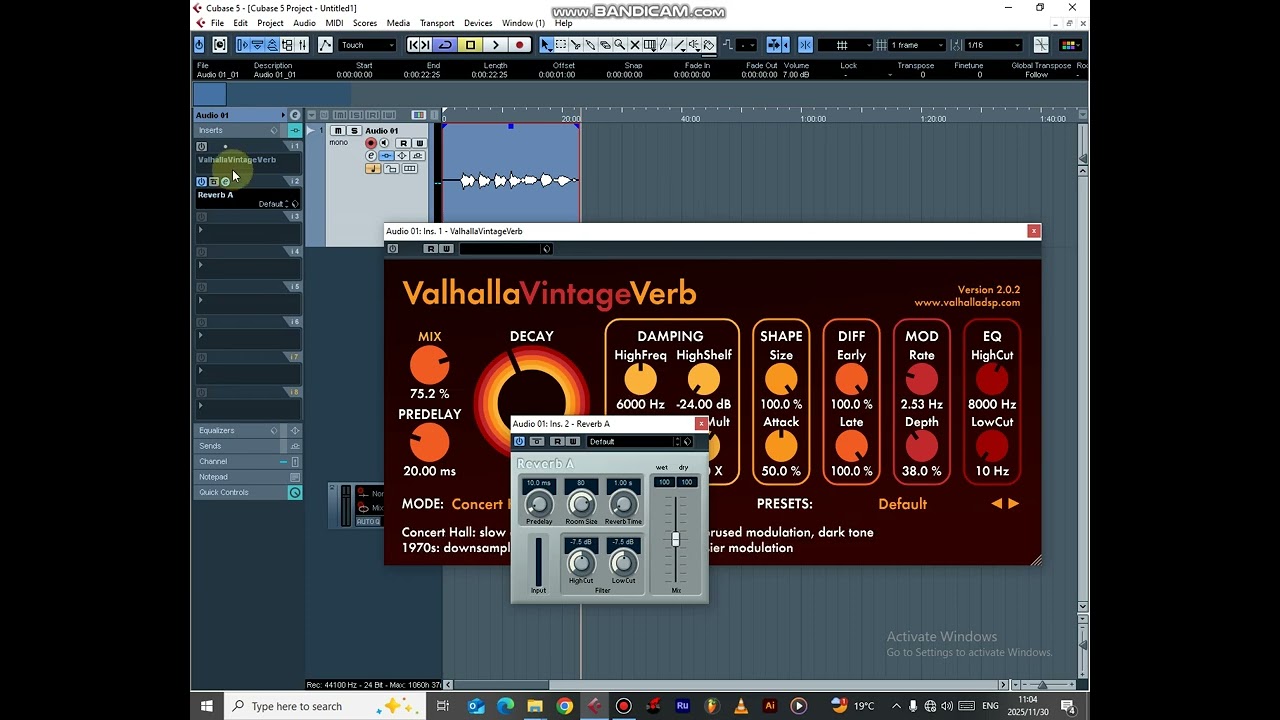The width and height of the screenshot is (1280, 720).
Task: Adjust the ValhallaVintageVerb MIX knob
Action: tap(429, 366)
